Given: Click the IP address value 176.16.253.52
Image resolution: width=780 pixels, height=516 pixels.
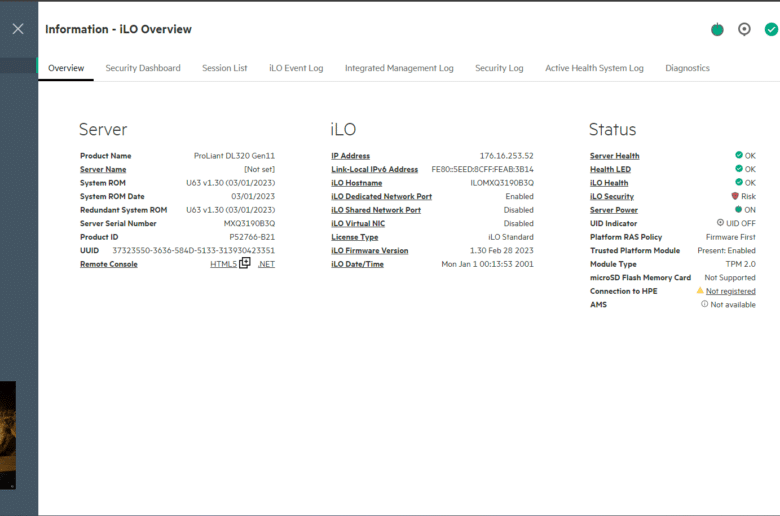Looking at the screenshot, I should click(x=506, y=156).
